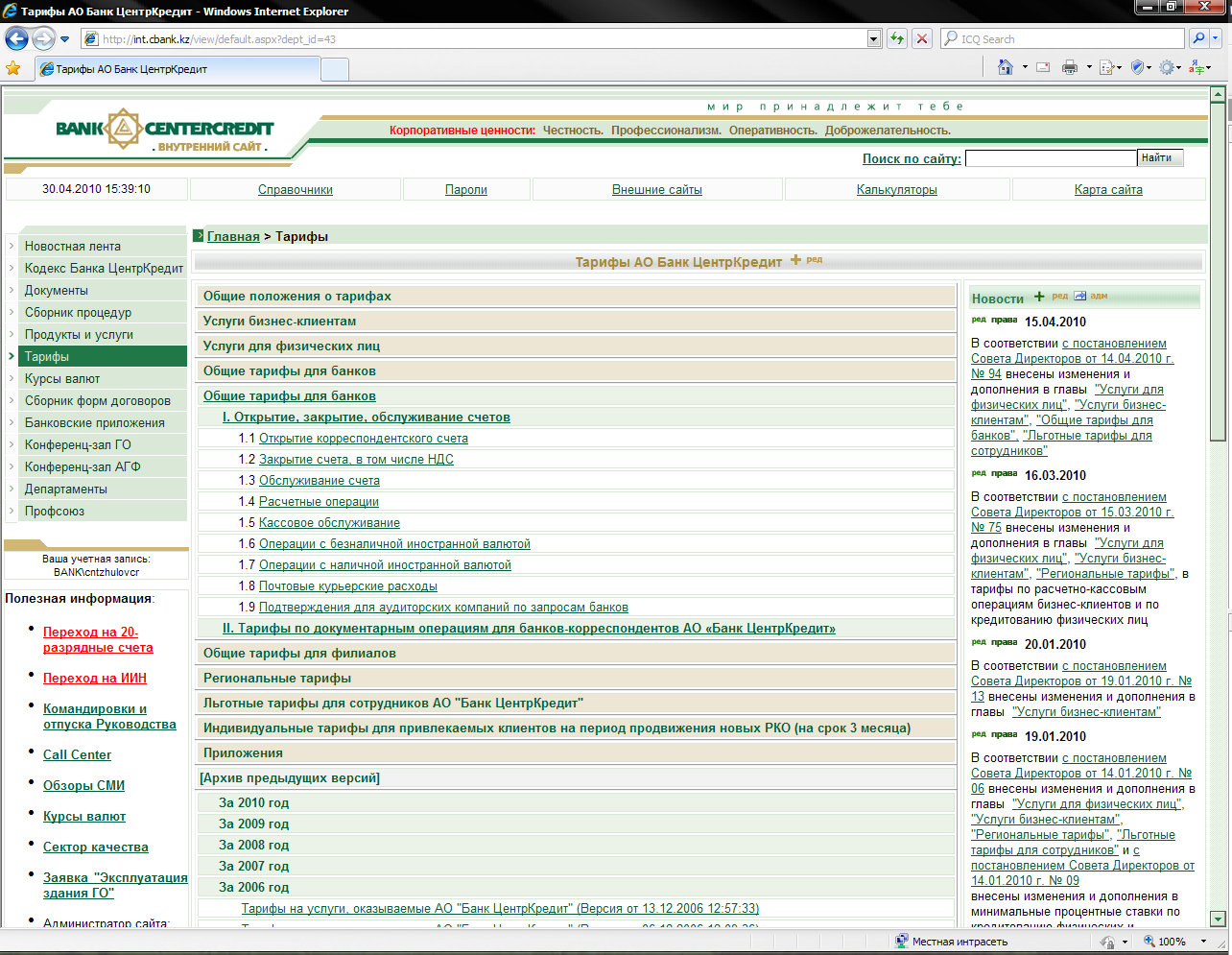Image resolution: width=1232 pixels, height=955 pixels.
Task: Expand Региональные тарифы section
Action: coord(576,678)
